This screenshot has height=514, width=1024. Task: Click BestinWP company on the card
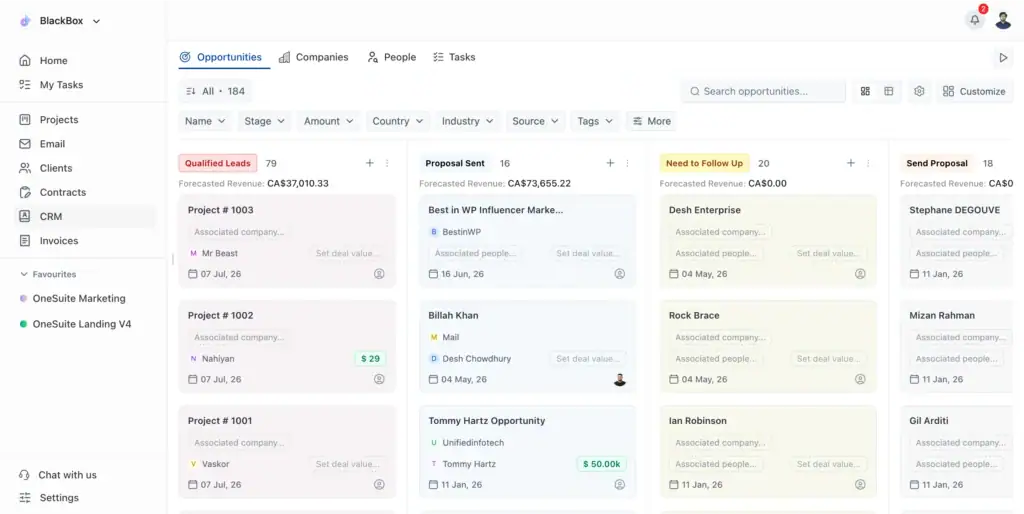(x=455, y=232)
